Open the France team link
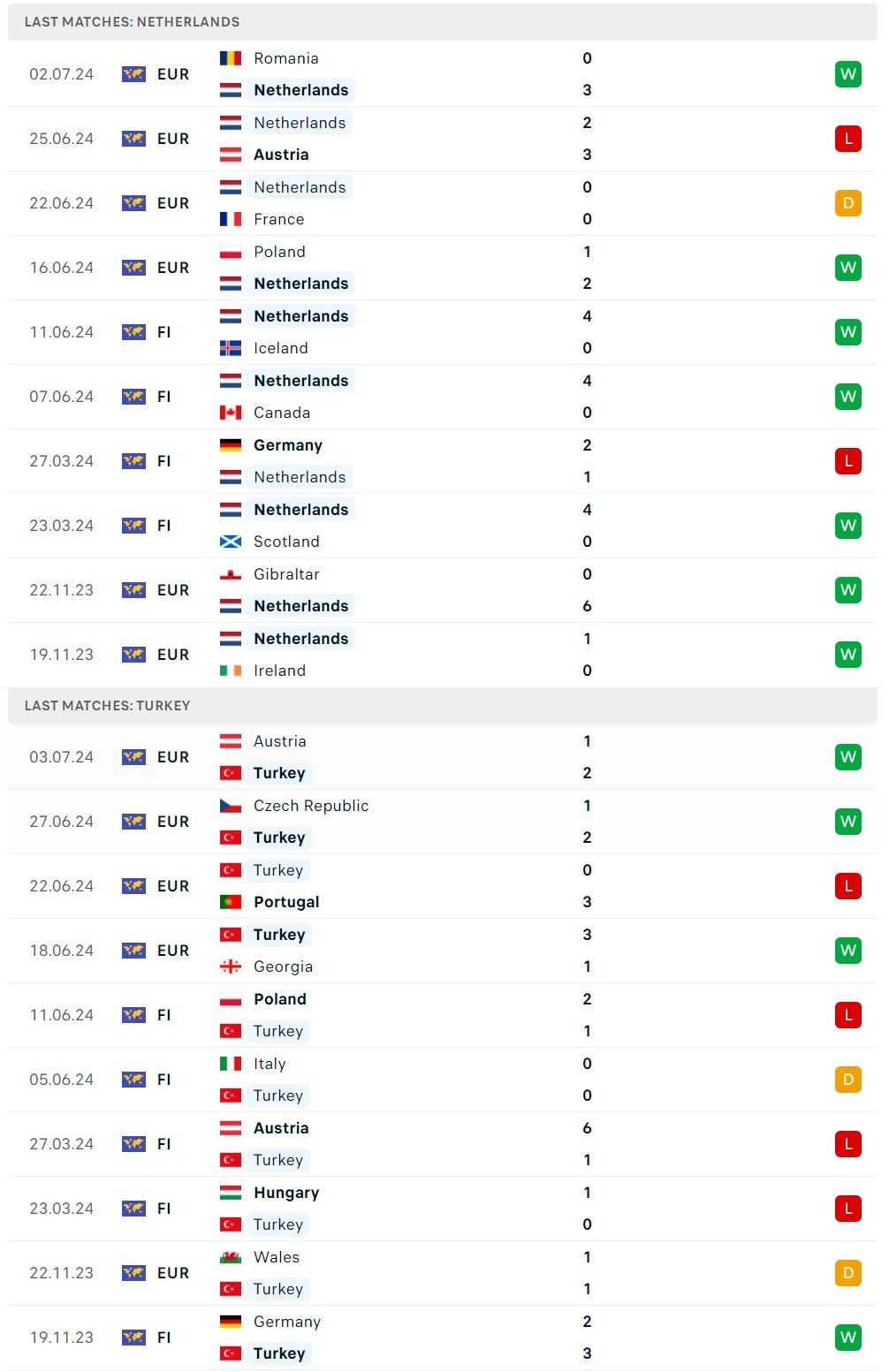 coord(278,219)
